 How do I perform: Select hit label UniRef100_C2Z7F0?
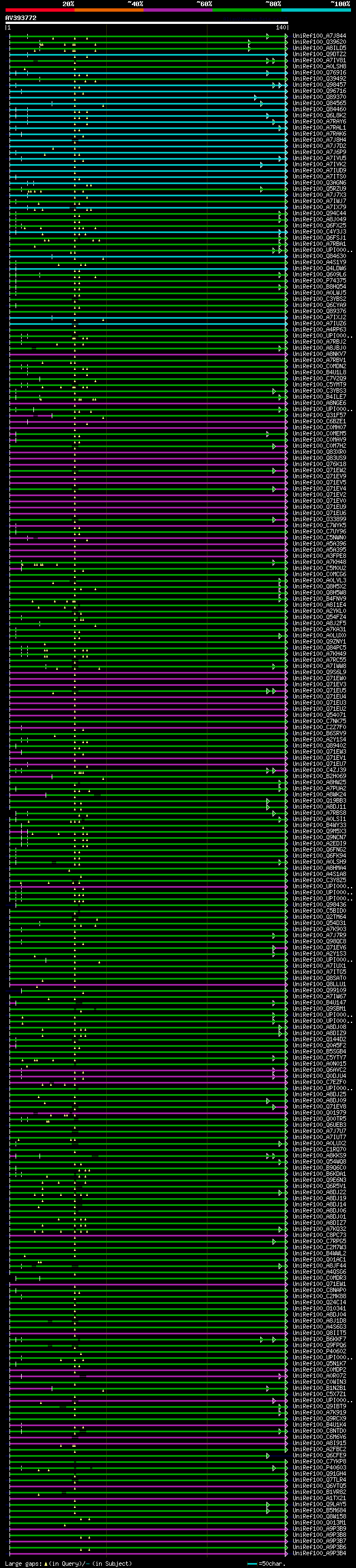tap(319, 728)
